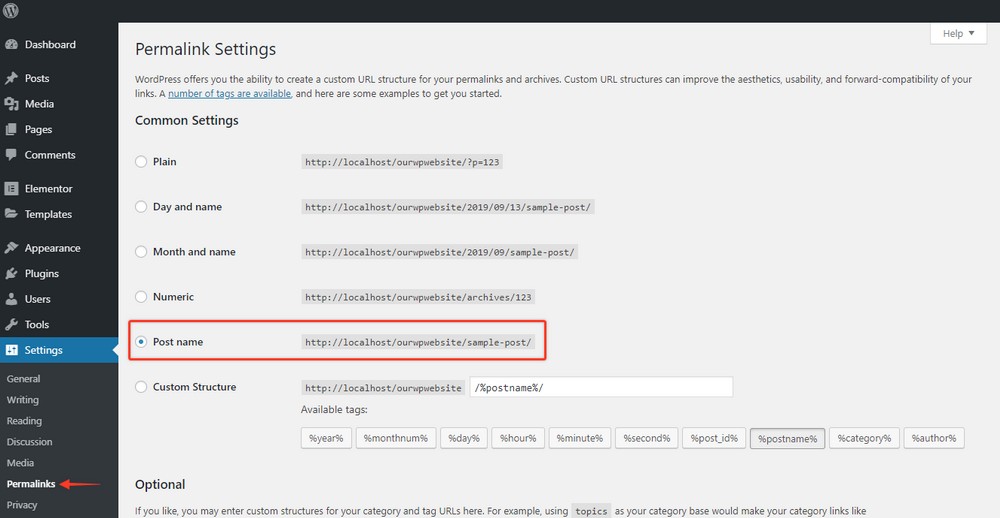
Task: Open Privacy settings submenu
Action: (x=22, y=505)
